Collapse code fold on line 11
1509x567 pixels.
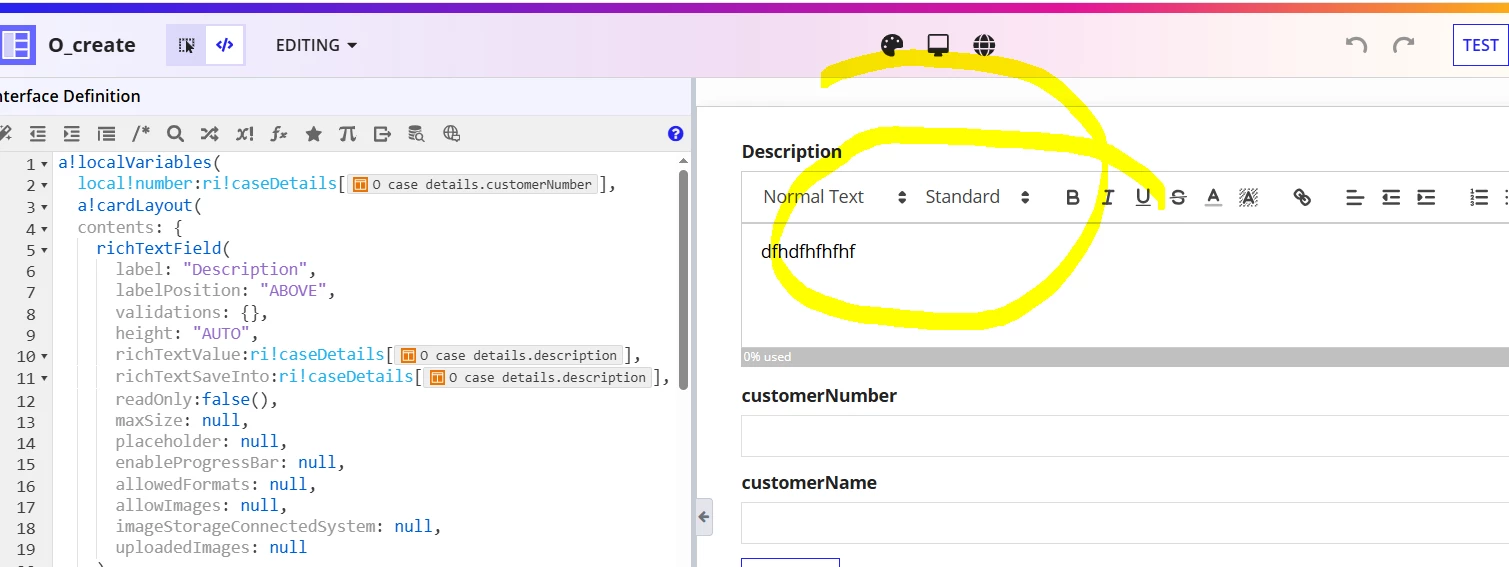[x=44, y=378]
